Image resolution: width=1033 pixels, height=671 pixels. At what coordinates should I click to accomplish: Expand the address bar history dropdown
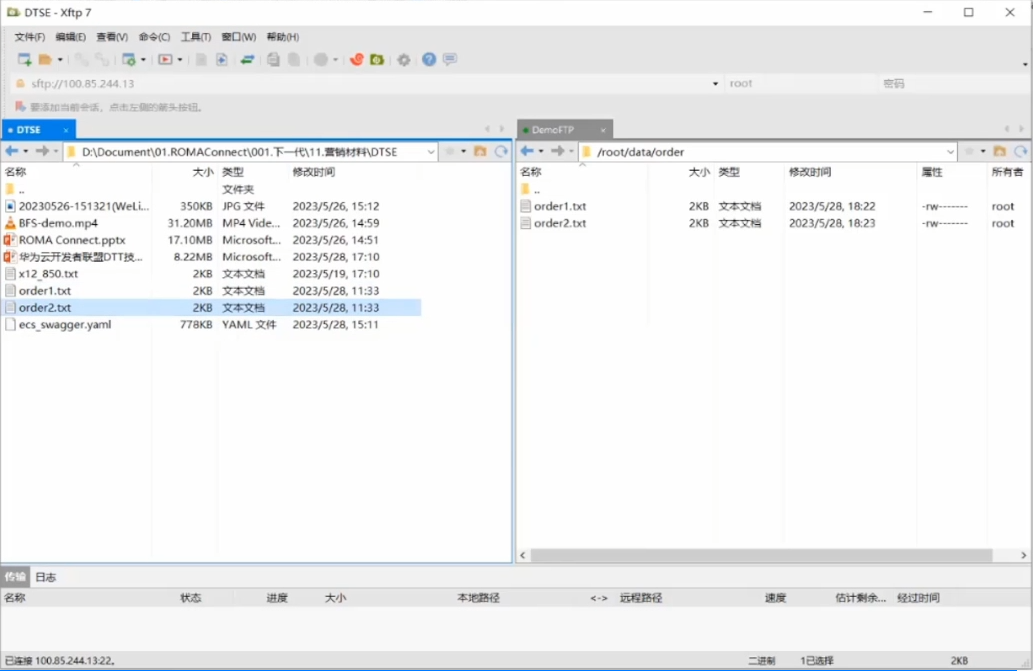click(x=715, y=84)
